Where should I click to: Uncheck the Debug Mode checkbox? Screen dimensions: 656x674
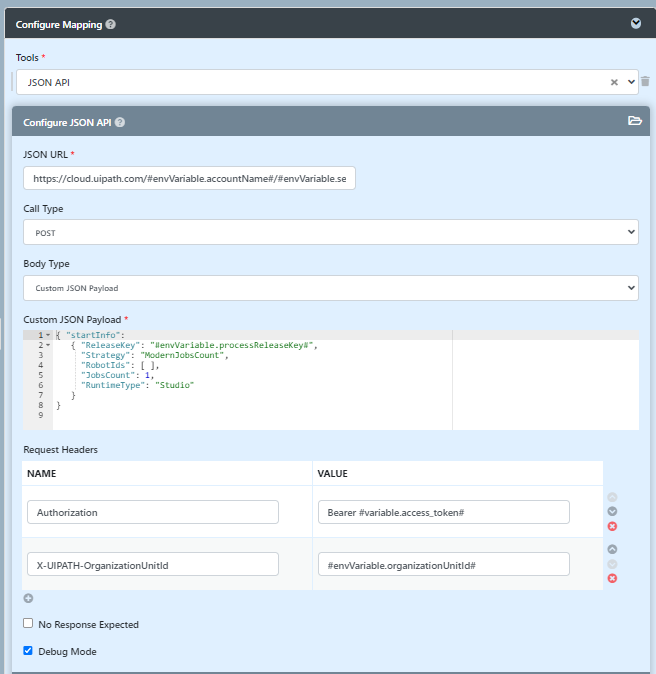click(x=28, y=651)
